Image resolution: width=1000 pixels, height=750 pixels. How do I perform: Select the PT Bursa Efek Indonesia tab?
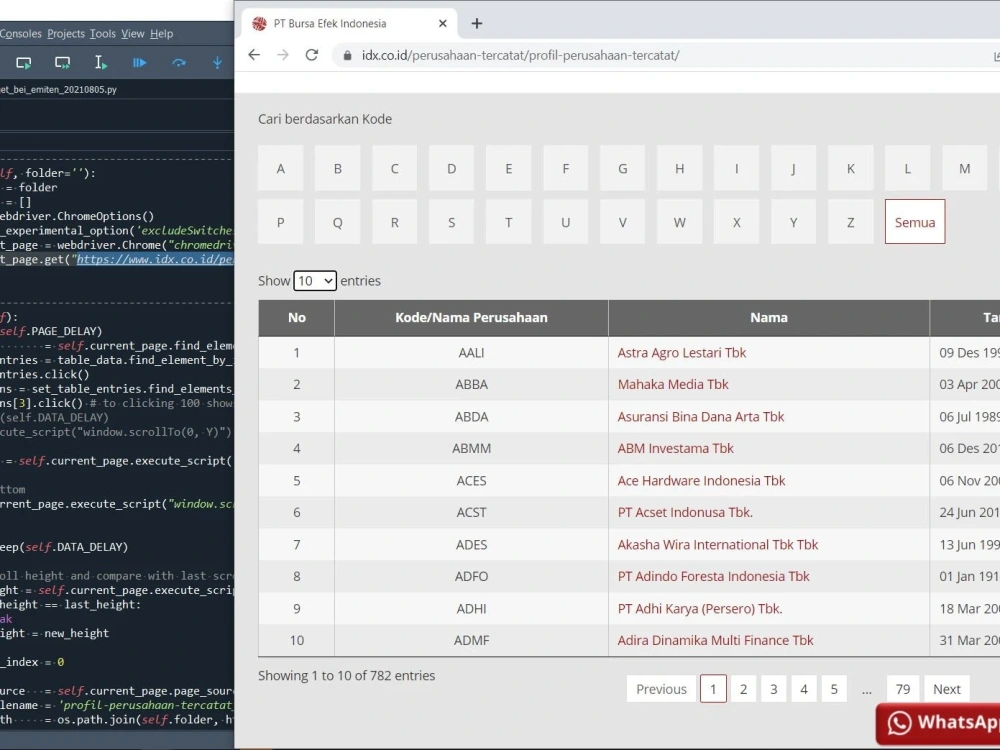(x=348, y=24)
